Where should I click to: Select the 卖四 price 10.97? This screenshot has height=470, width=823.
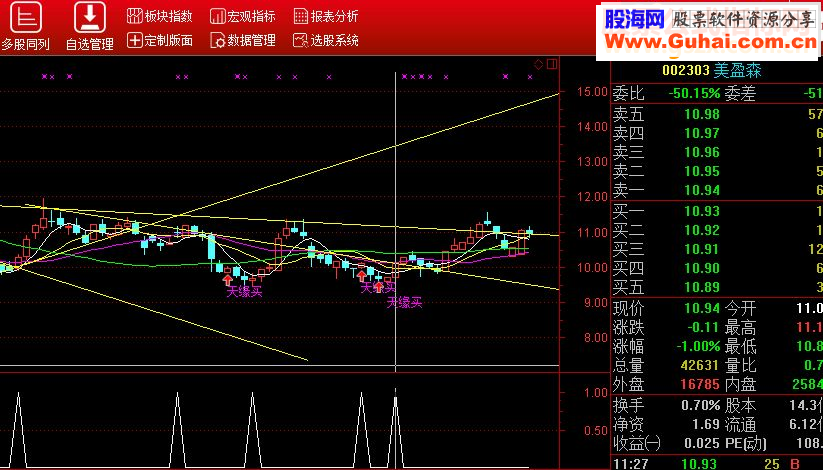(x=702, y=133)
